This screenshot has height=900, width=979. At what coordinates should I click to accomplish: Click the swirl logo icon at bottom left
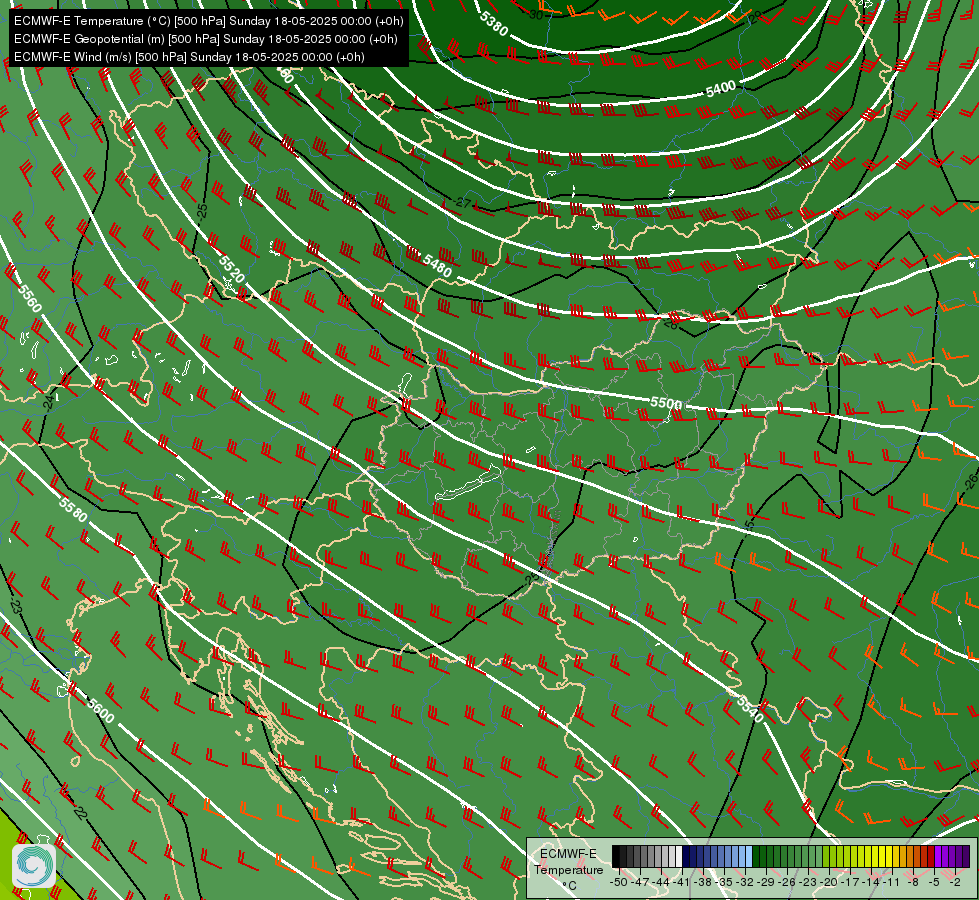tap(34, 866)
